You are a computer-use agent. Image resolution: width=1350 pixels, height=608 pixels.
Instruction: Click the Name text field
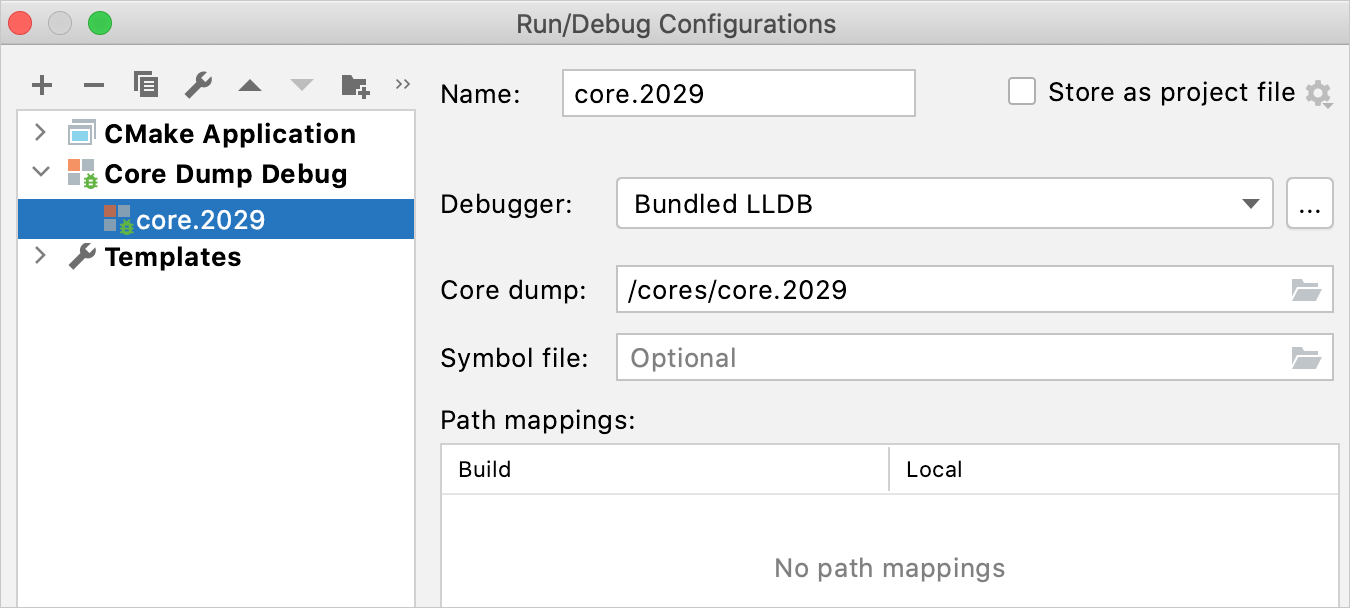click(x=738, y=94)
